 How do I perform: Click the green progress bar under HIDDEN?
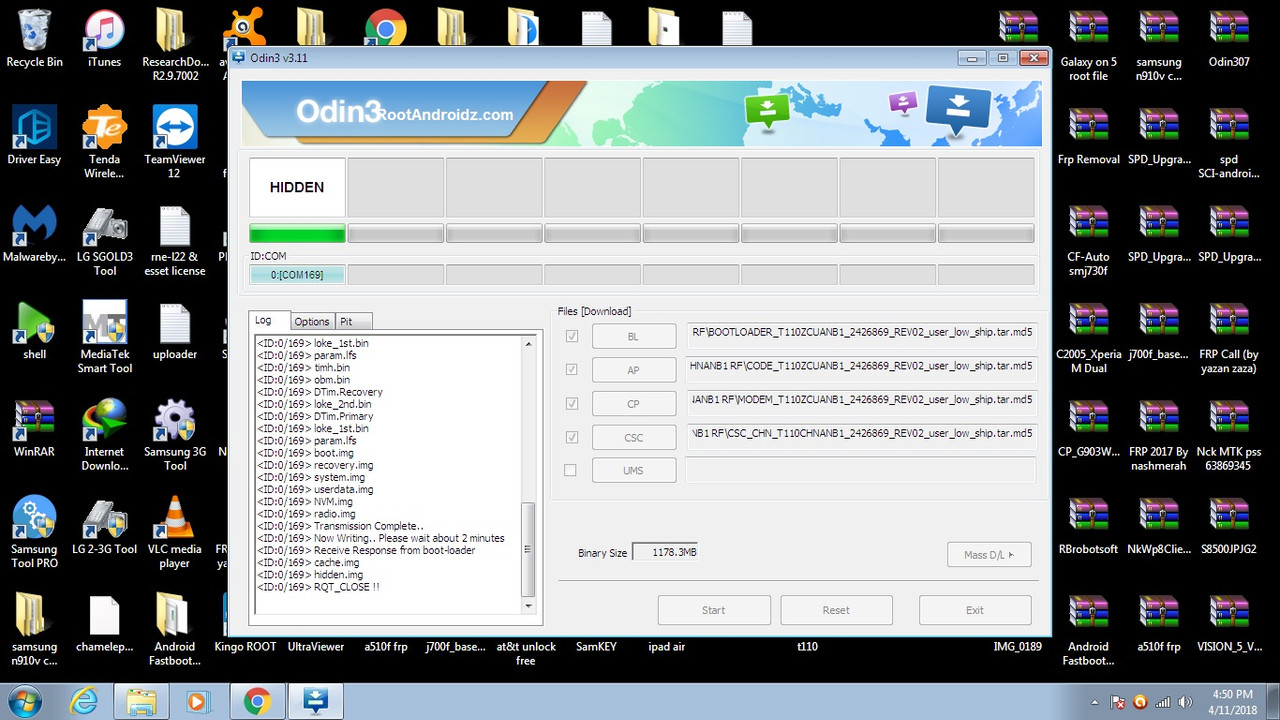297,234
